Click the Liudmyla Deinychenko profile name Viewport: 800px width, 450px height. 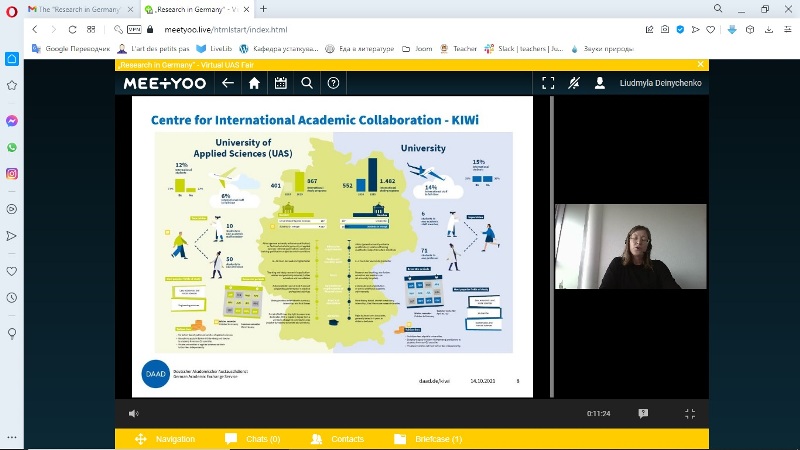coord(662,83)
